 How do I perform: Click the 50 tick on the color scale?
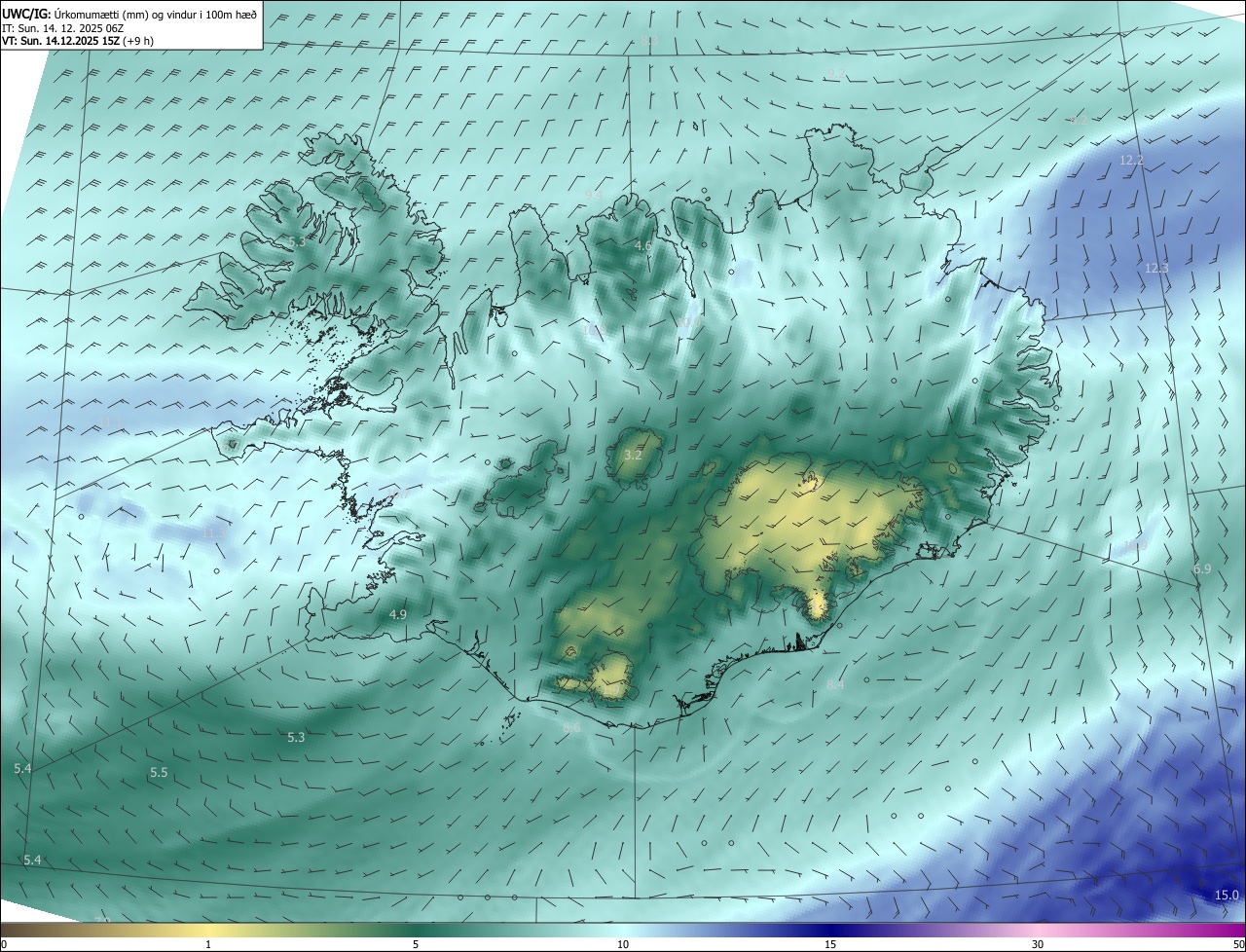click(1238, 944)
